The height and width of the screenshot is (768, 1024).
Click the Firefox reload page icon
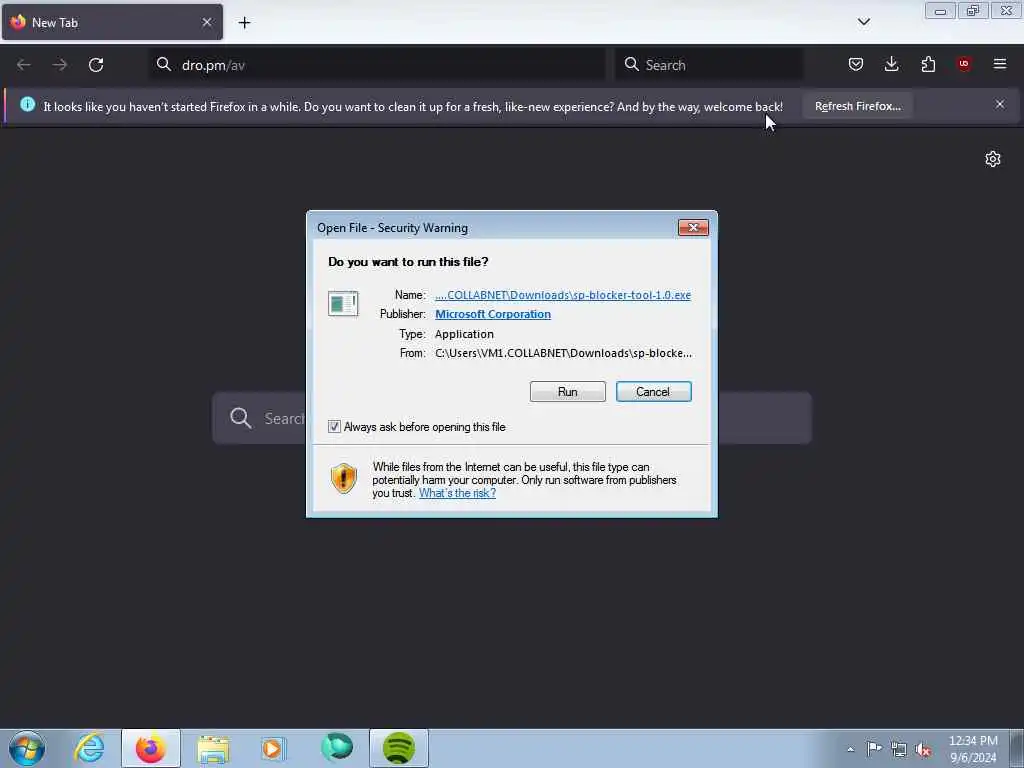96,65
